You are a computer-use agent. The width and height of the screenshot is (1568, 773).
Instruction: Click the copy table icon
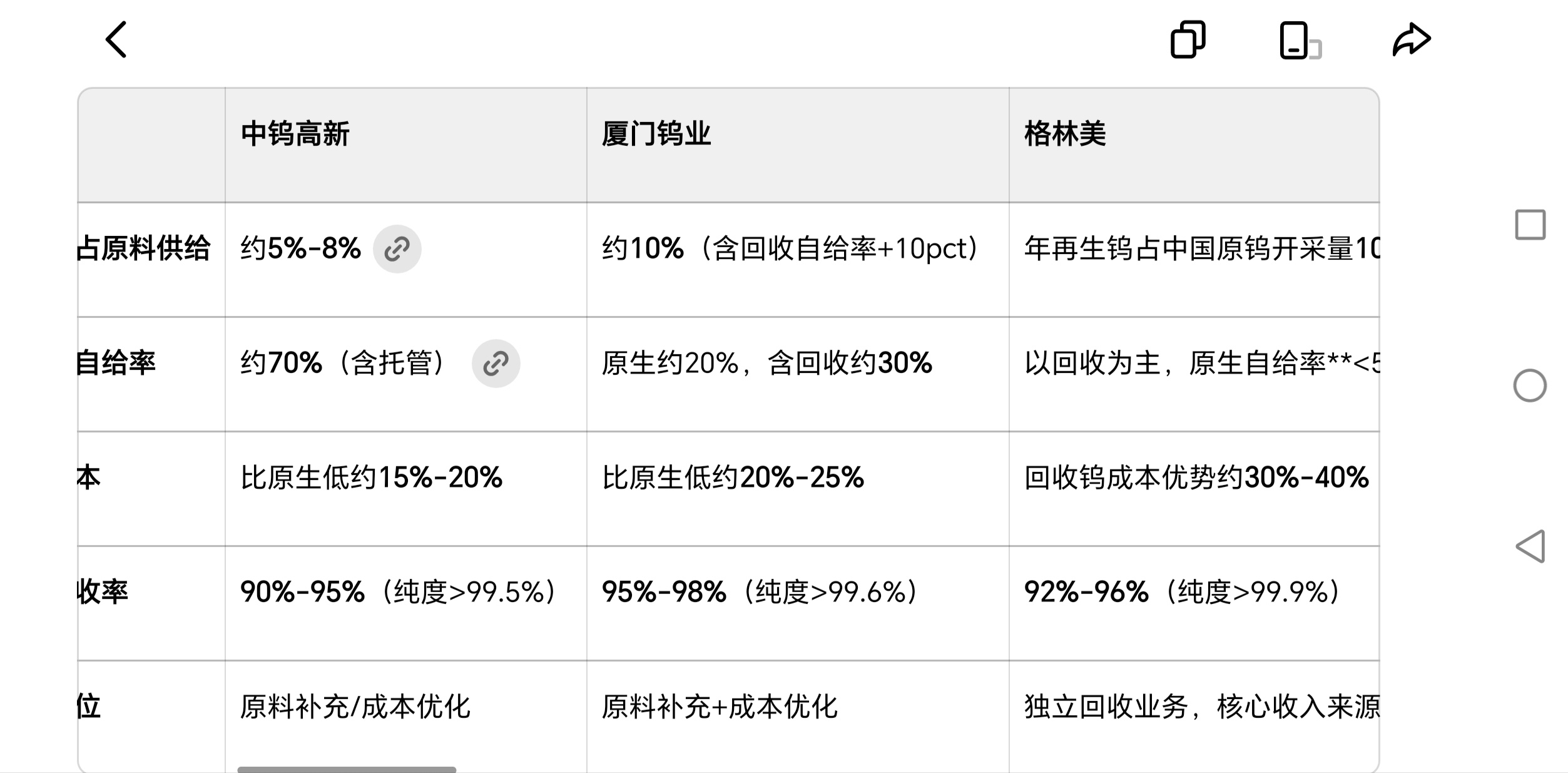coord(1188,40)
